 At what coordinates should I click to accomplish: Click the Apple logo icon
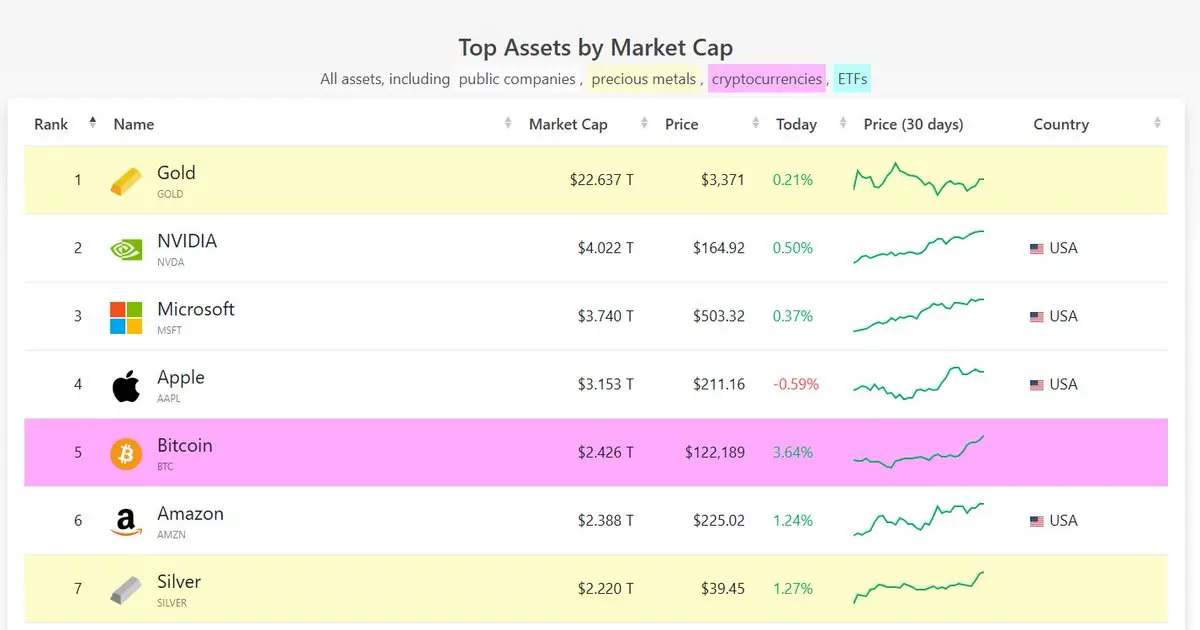point(126,385)
